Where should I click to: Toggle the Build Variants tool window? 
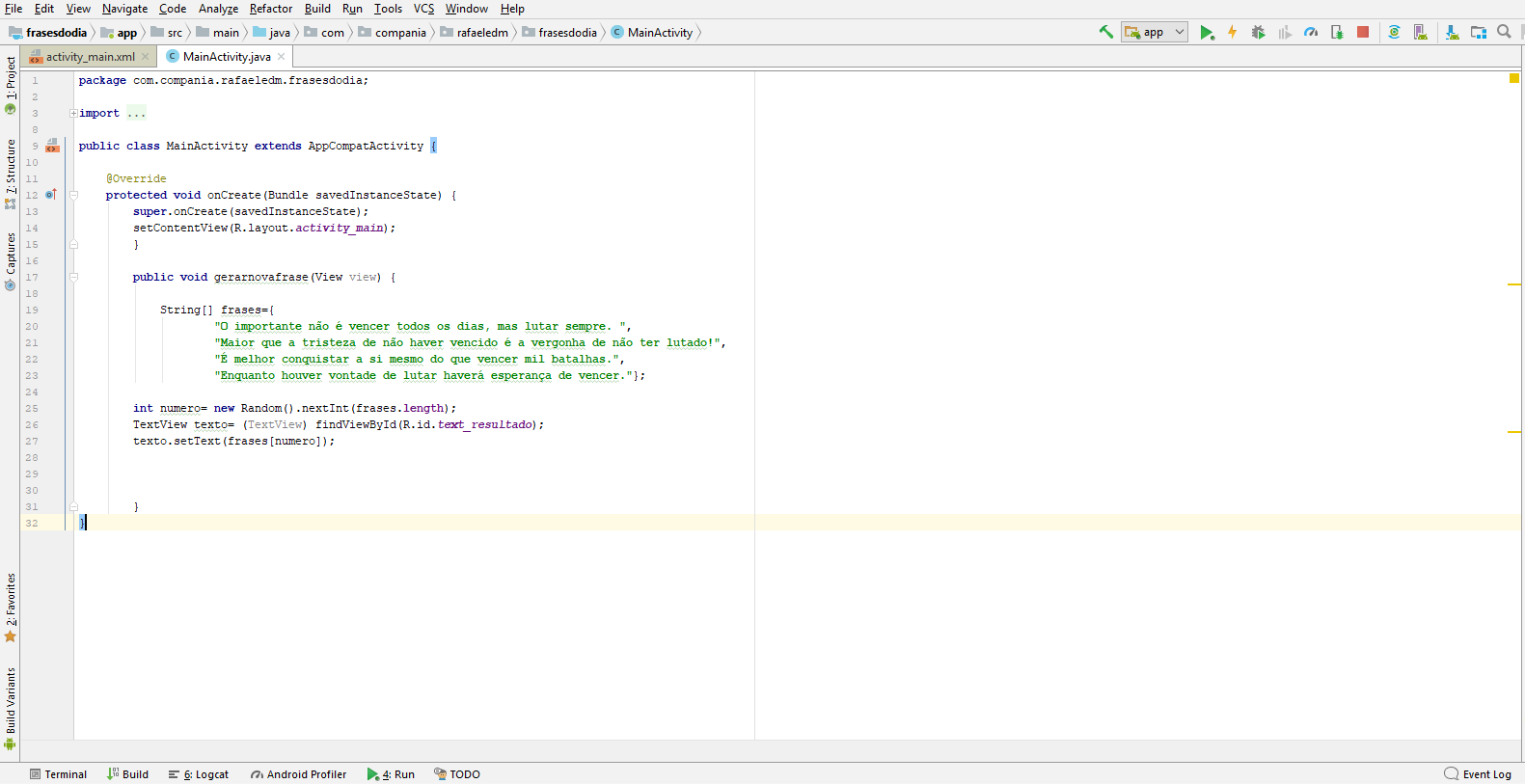[11, 709]
